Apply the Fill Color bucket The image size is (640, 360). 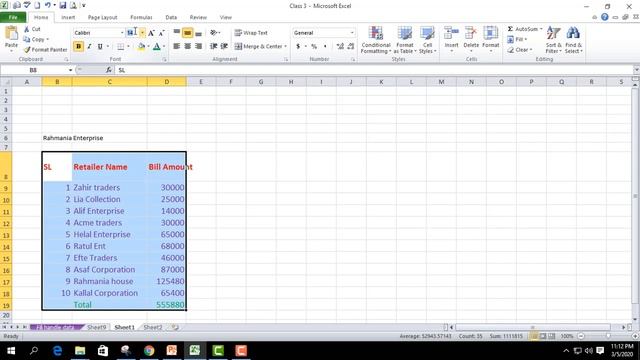pyautogui.click(x=141, y=47)
